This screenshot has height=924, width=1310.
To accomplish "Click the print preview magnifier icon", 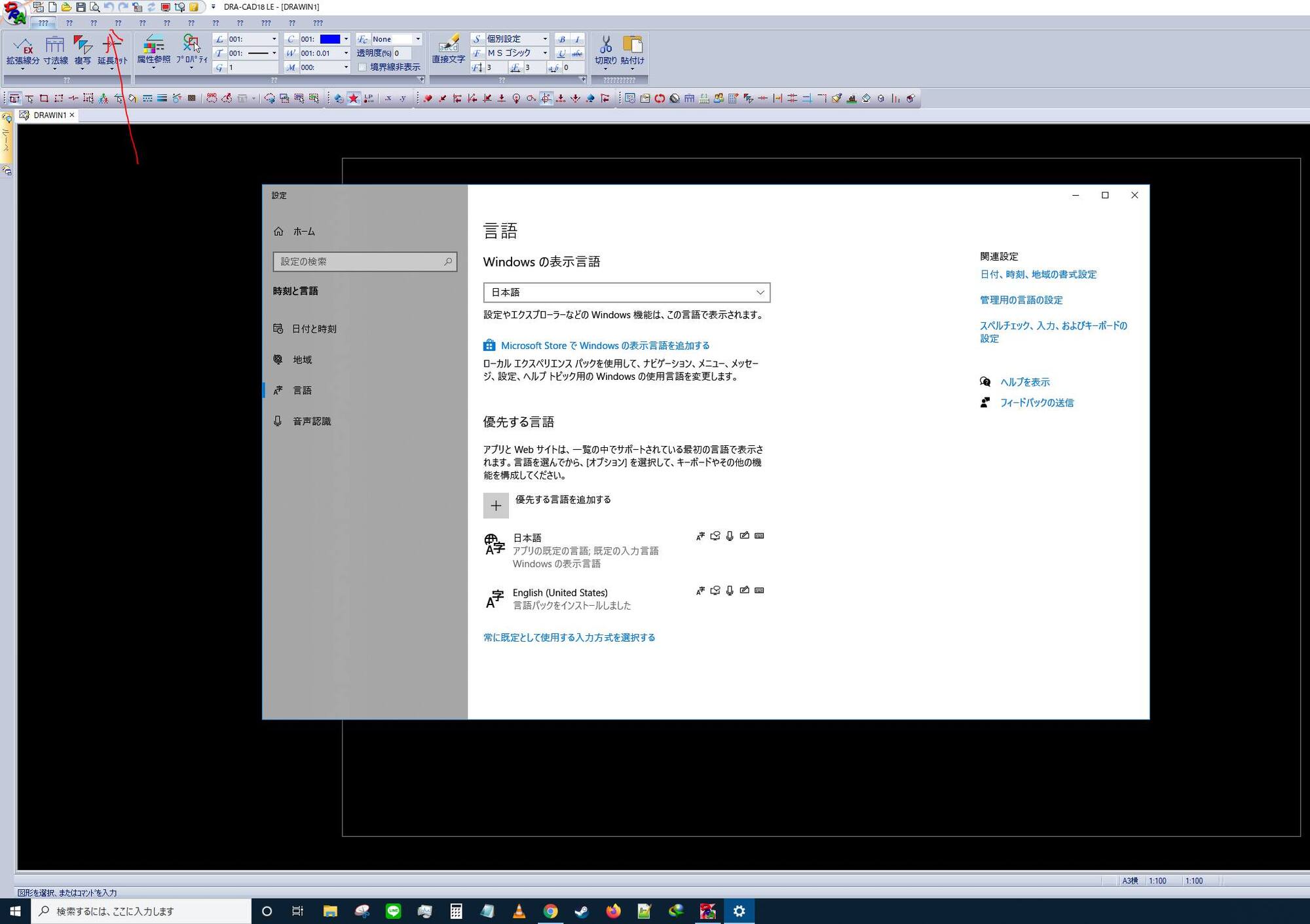I will [95, 7].
